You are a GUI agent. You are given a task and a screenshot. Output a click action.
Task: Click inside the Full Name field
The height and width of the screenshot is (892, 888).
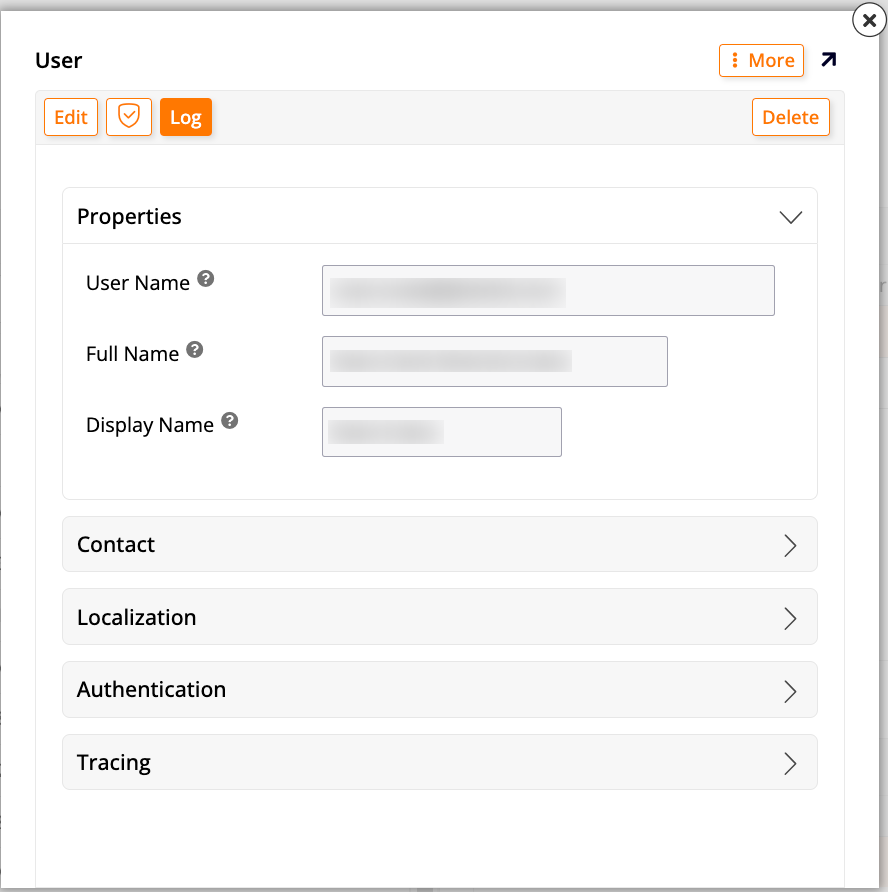[x=494, y=361]
